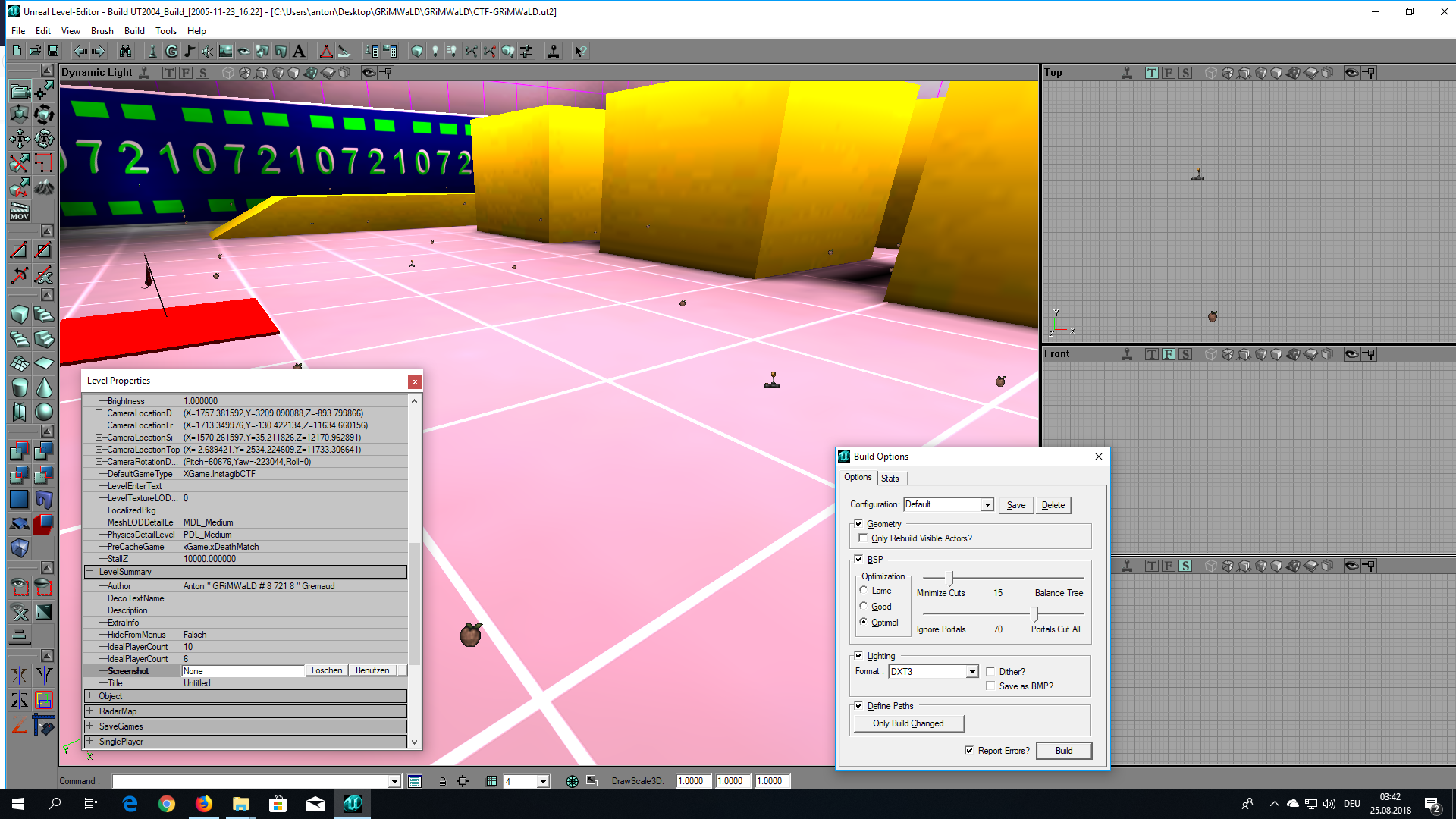The height and width of the screenshot is (819, 1456).
Task: Select the Camera Movement mode tool
Action: click(x=19, y=89)
